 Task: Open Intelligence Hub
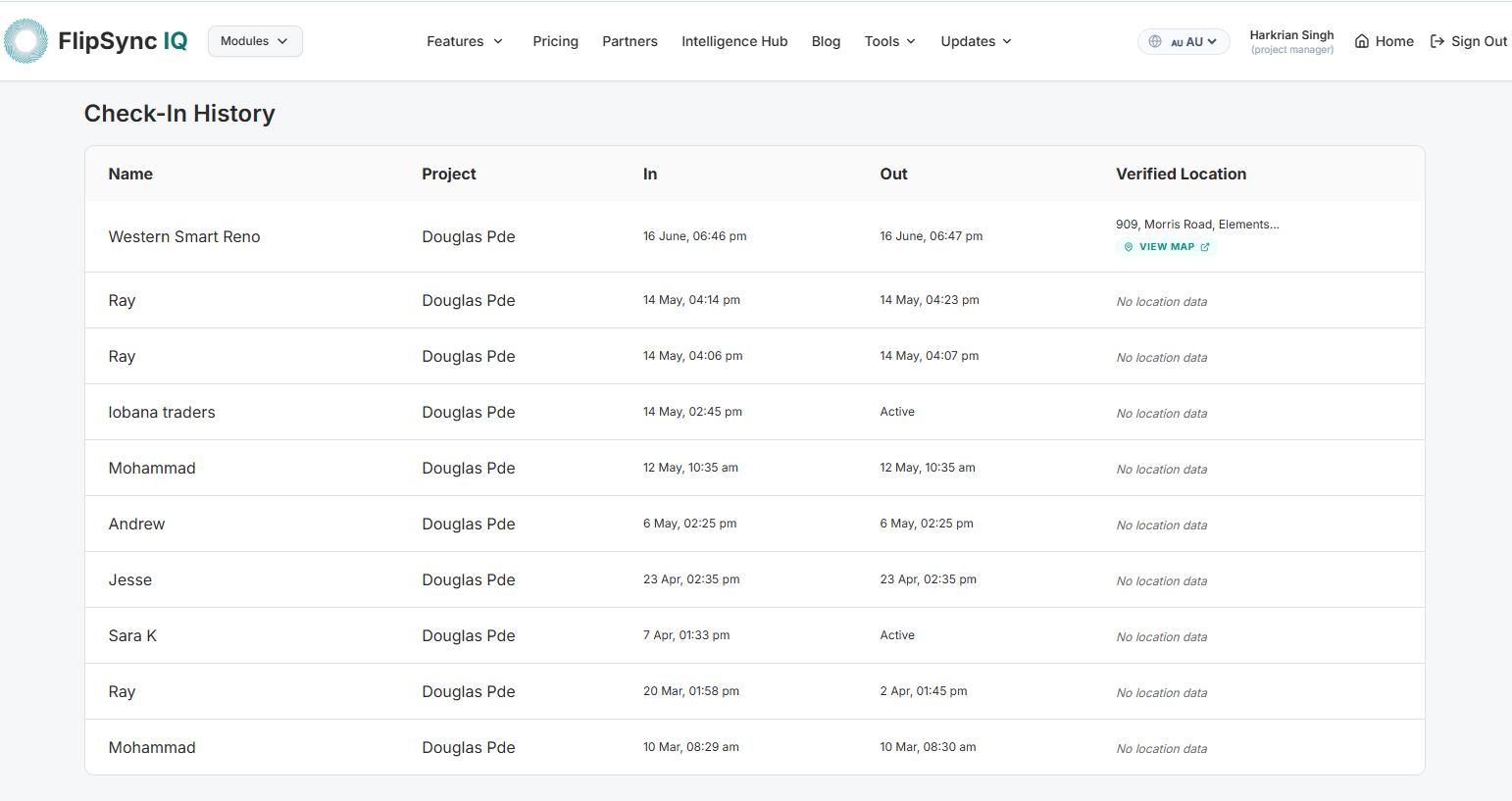[734, 41]
